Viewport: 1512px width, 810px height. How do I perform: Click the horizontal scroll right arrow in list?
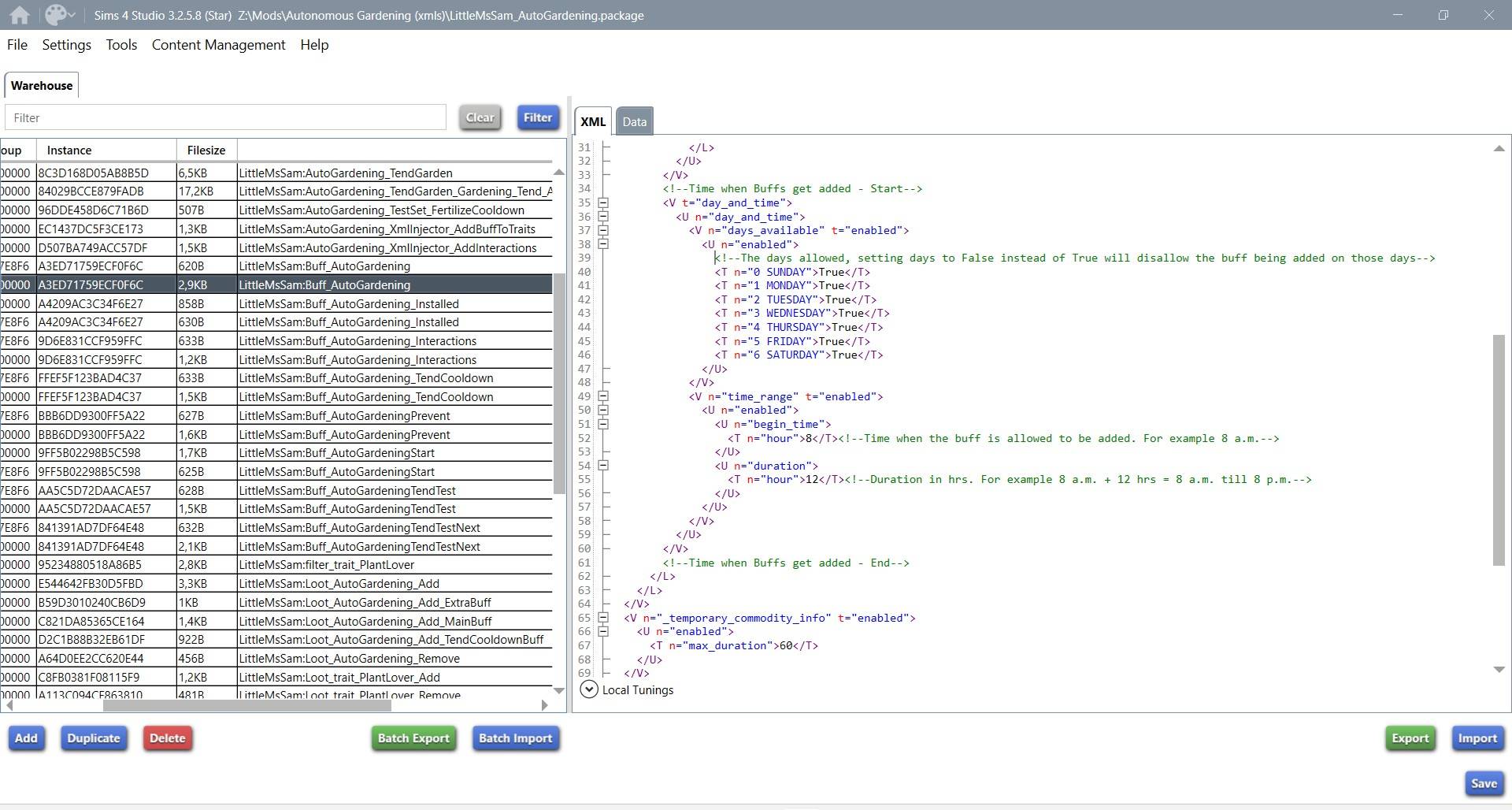point(544,705)
